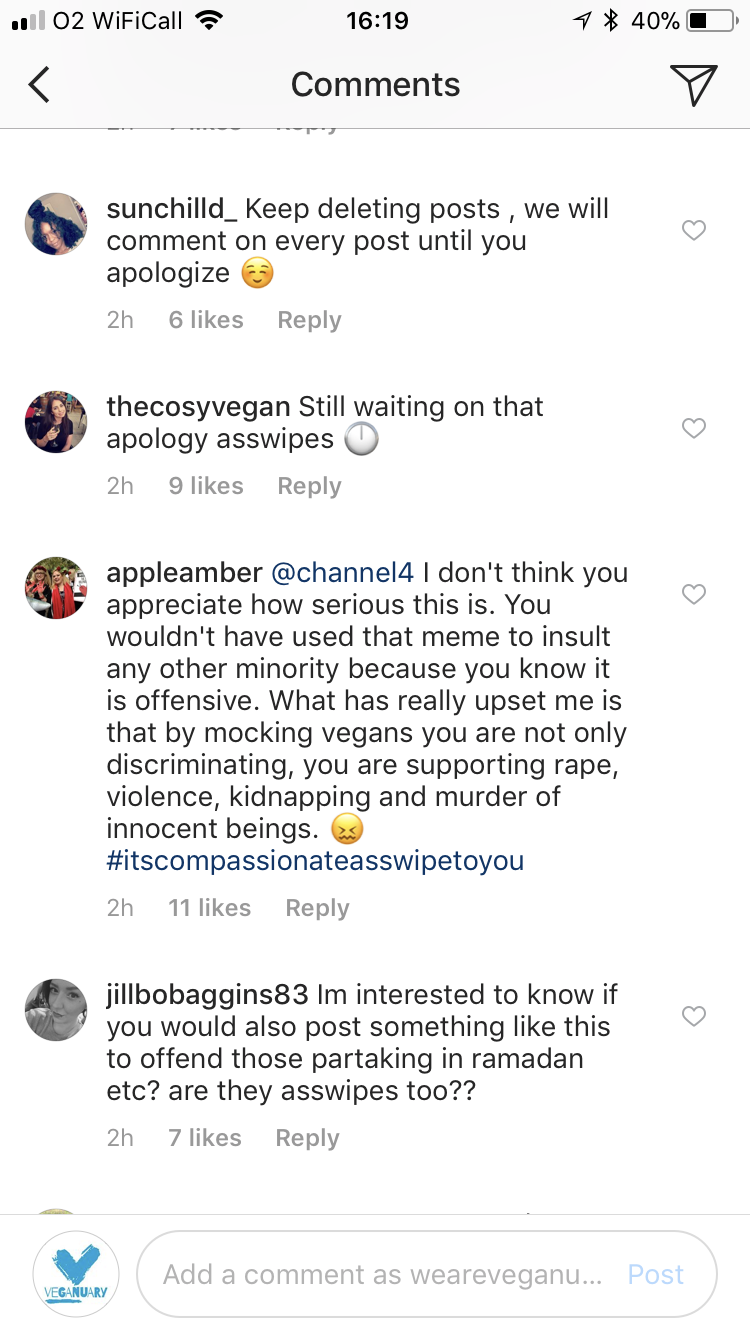Open appleamber's profile picture
The width and height of the screenshot is (750, 1334).
pos(55,587)
